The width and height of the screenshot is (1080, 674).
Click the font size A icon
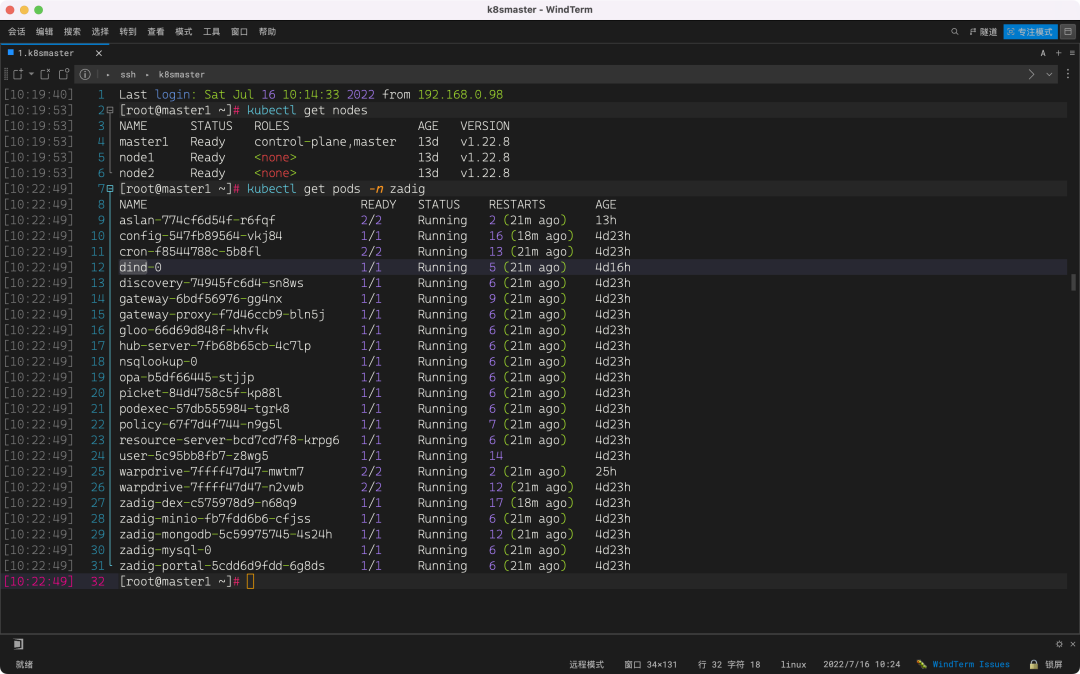pos(1043,53)
